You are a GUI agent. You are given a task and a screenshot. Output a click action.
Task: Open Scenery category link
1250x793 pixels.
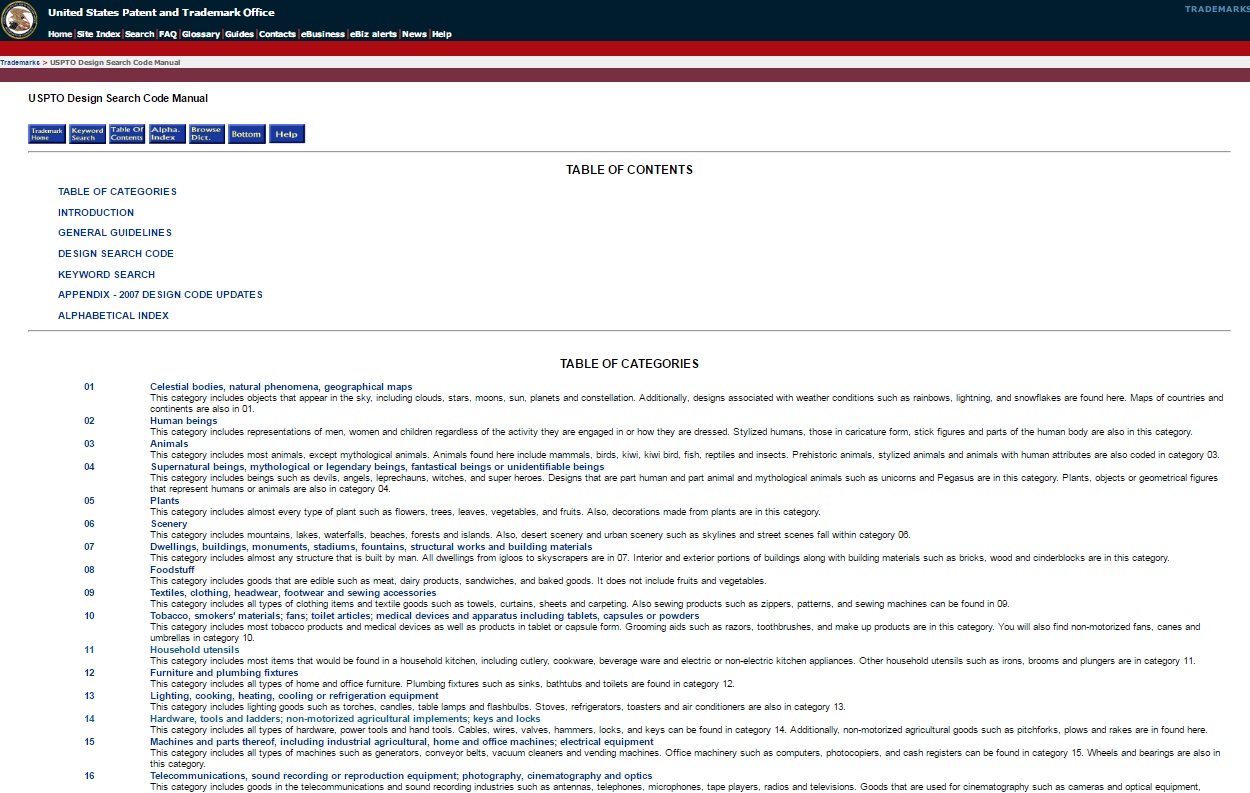click(x=169, y=524)
